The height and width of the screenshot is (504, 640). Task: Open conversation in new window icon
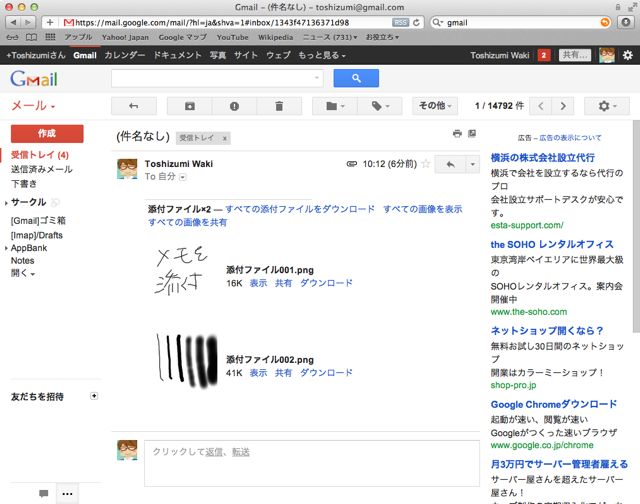tap(472, 133)
